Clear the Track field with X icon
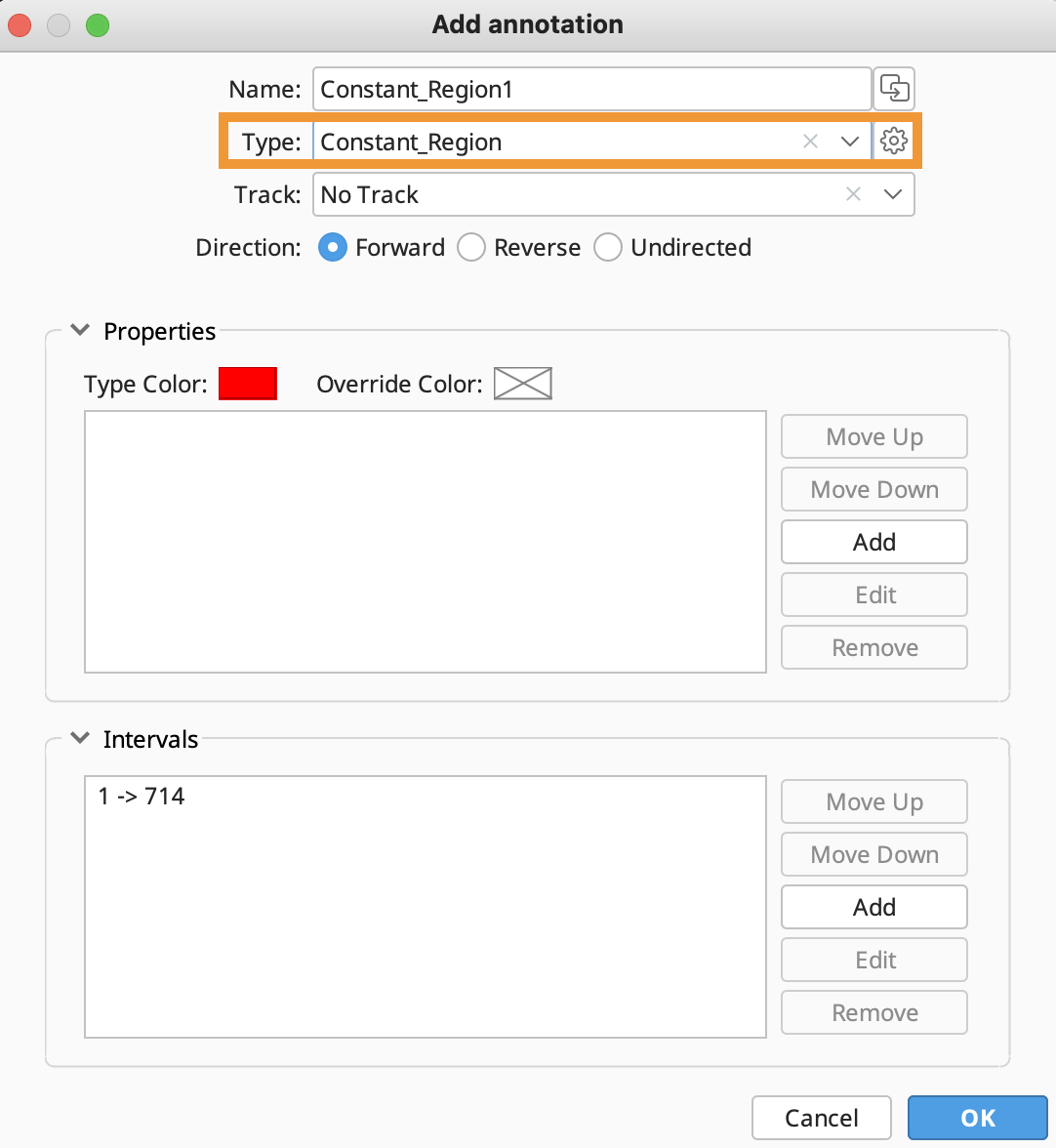The width and height of the screenshot is (1056, 1148). [853, 194]
